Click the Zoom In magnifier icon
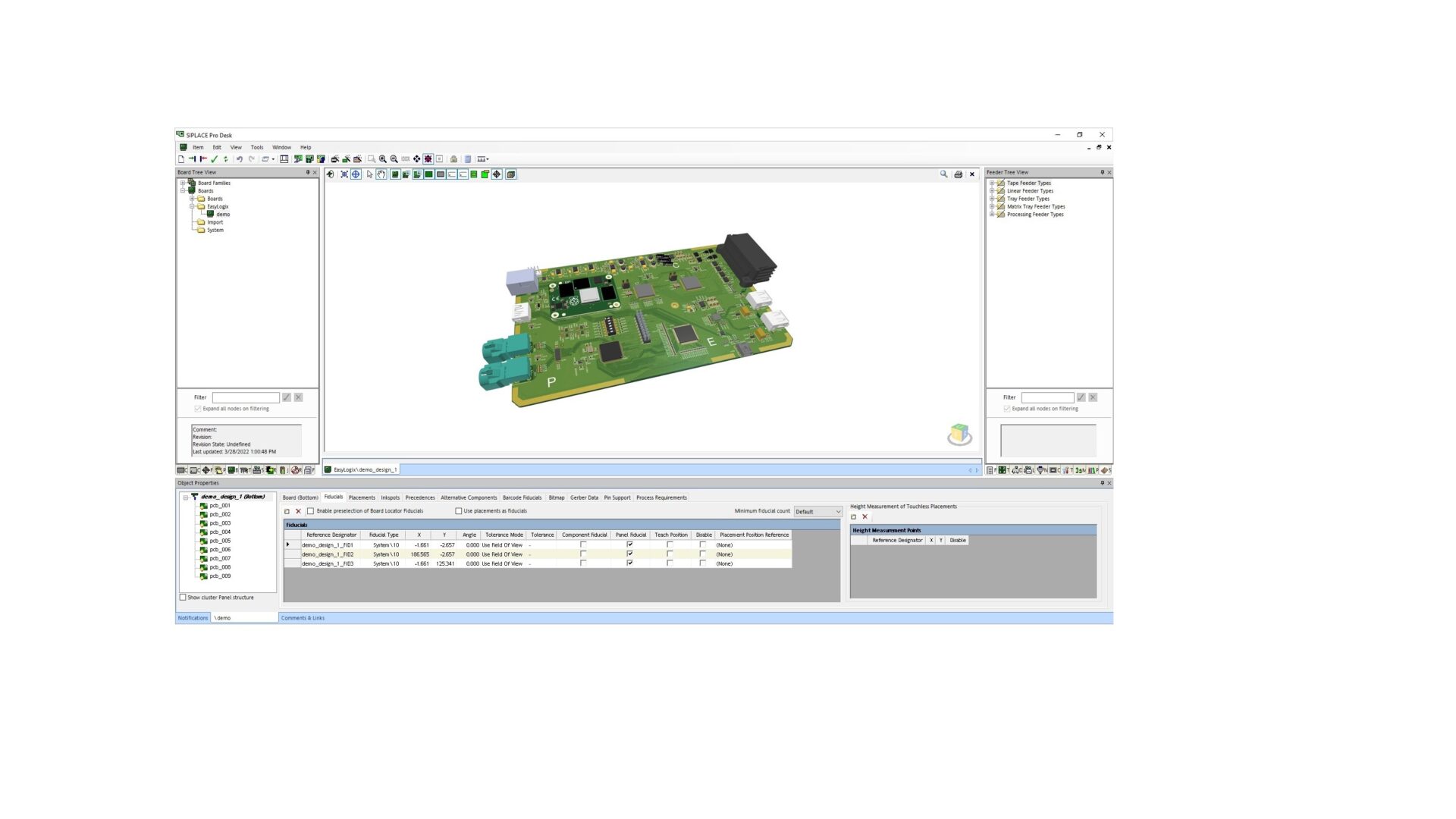 pyautogui.click(x=383, y=159)
